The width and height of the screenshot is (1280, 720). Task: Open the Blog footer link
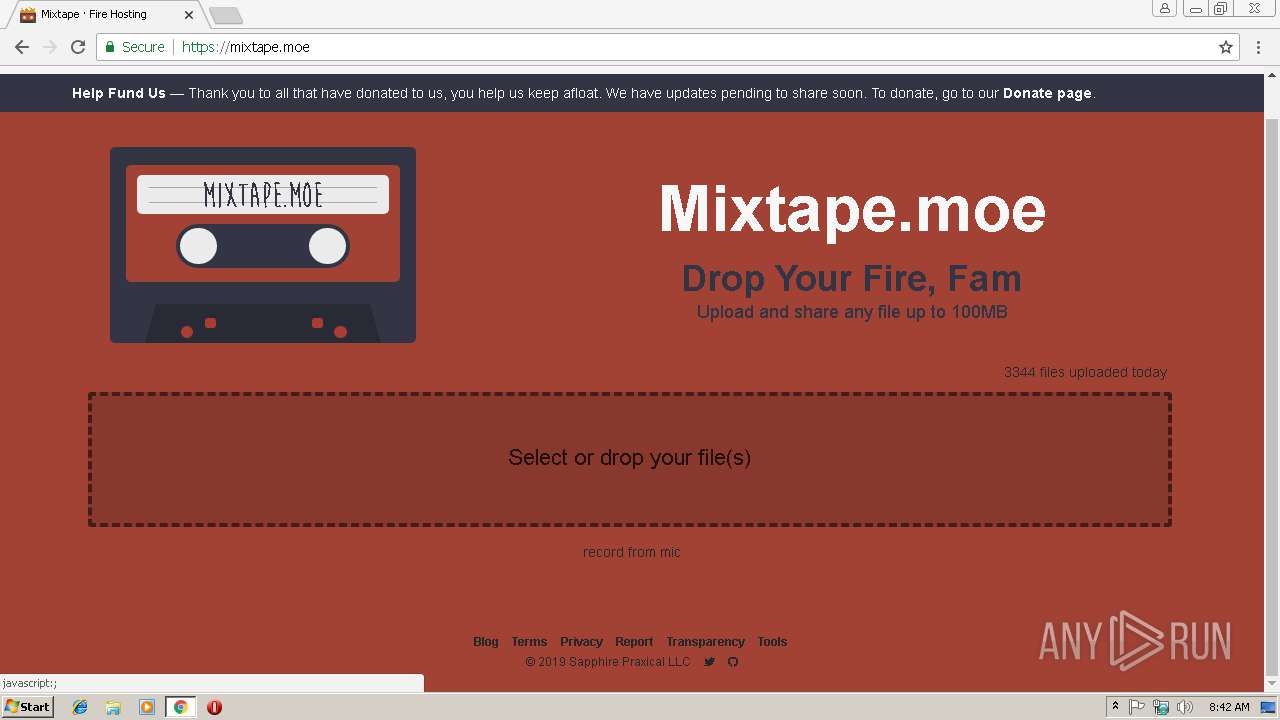(x=486, y=642)
